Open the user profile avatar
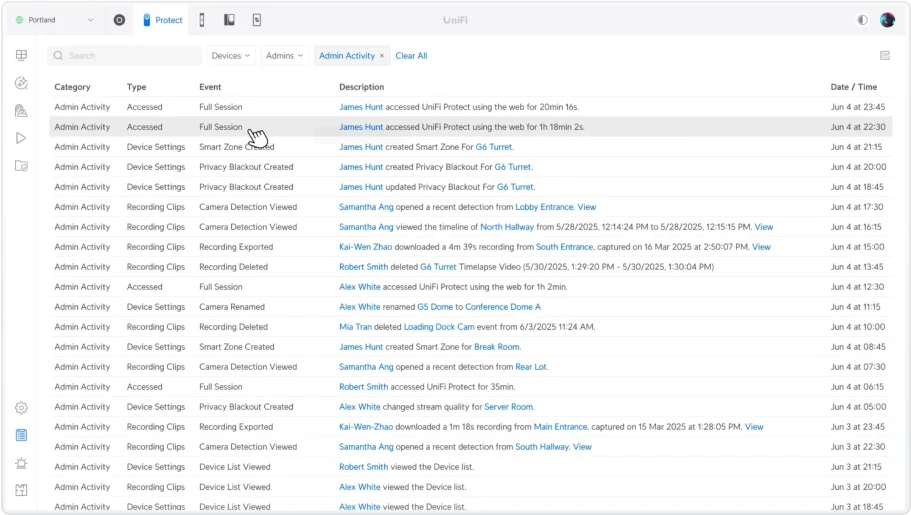 [887, 20]
